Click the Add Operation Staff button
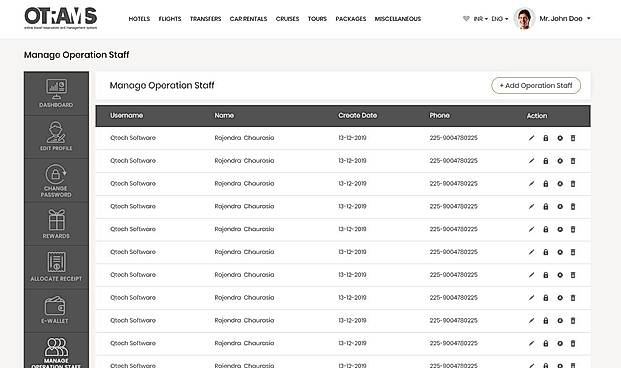 536,86
